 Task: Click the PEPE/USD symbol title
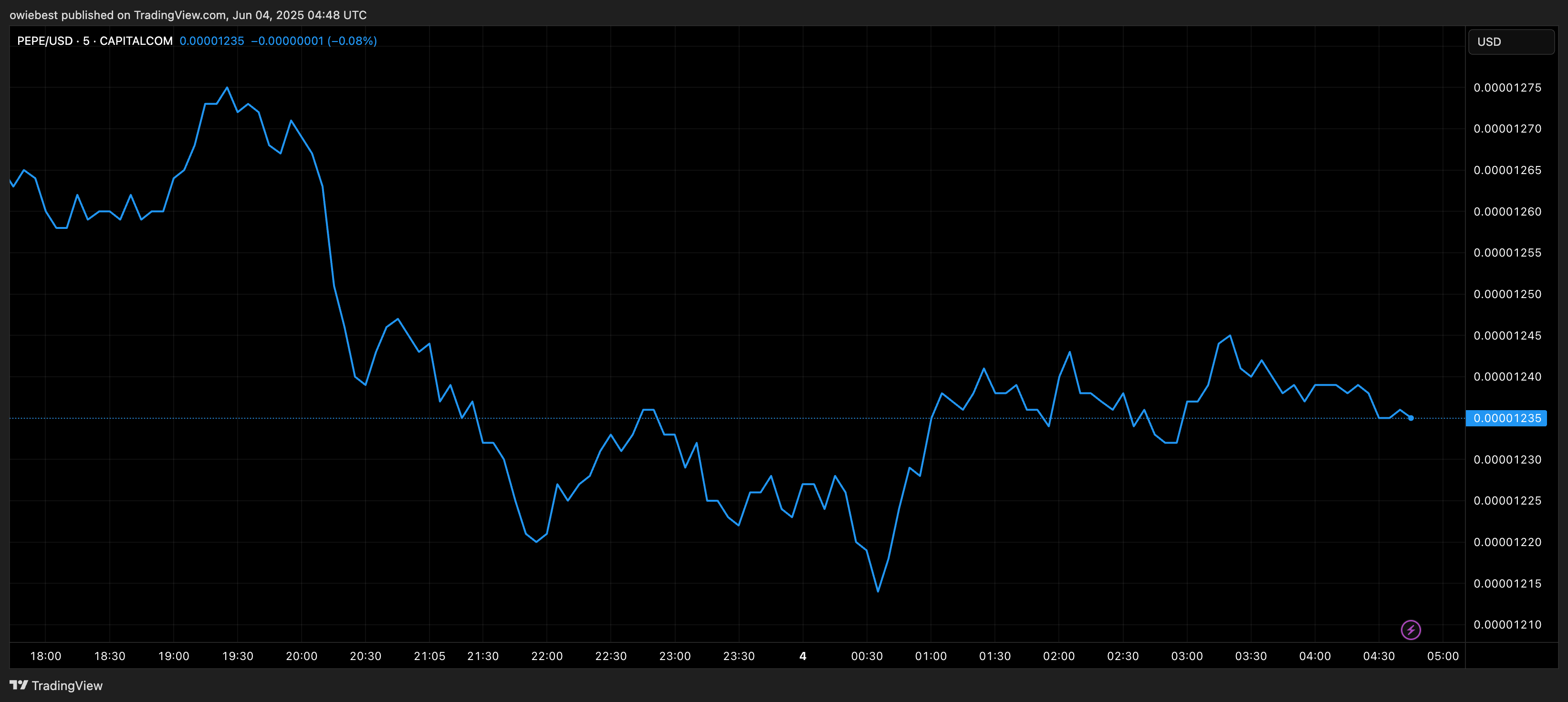coord(44,41)
